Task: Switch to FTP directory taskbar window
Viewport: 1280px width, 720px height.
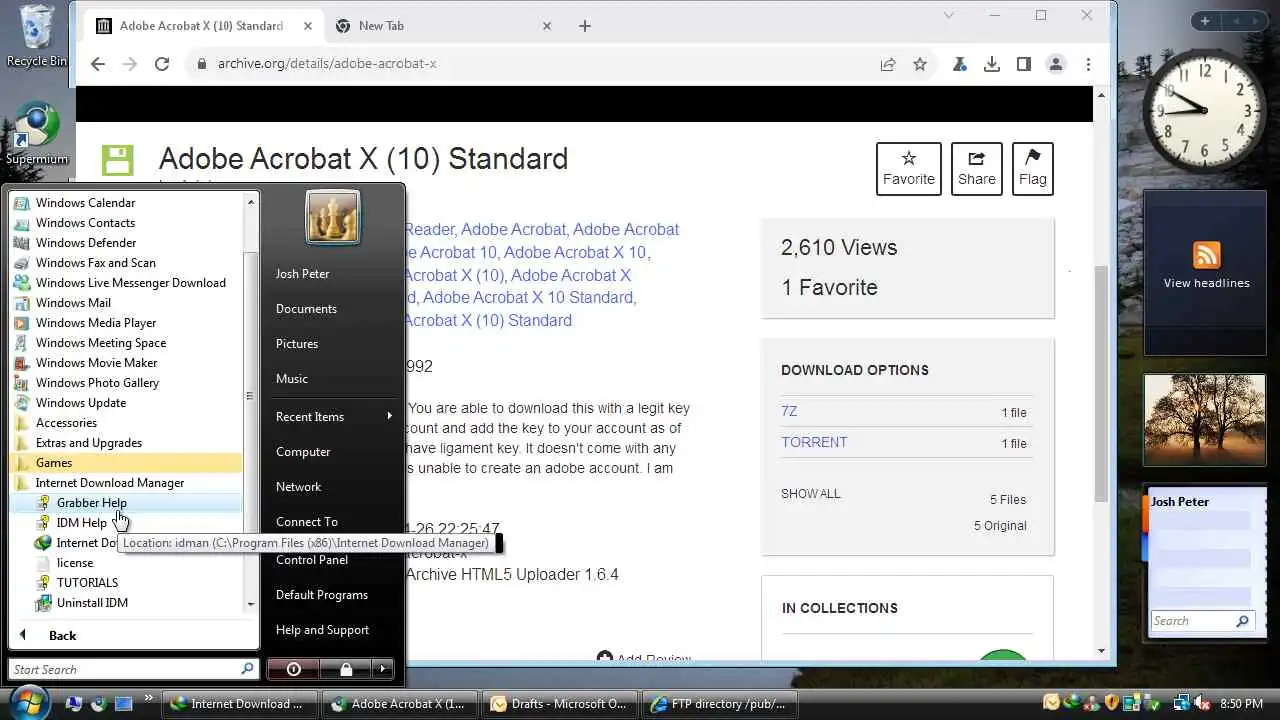Action: point(718,704)
